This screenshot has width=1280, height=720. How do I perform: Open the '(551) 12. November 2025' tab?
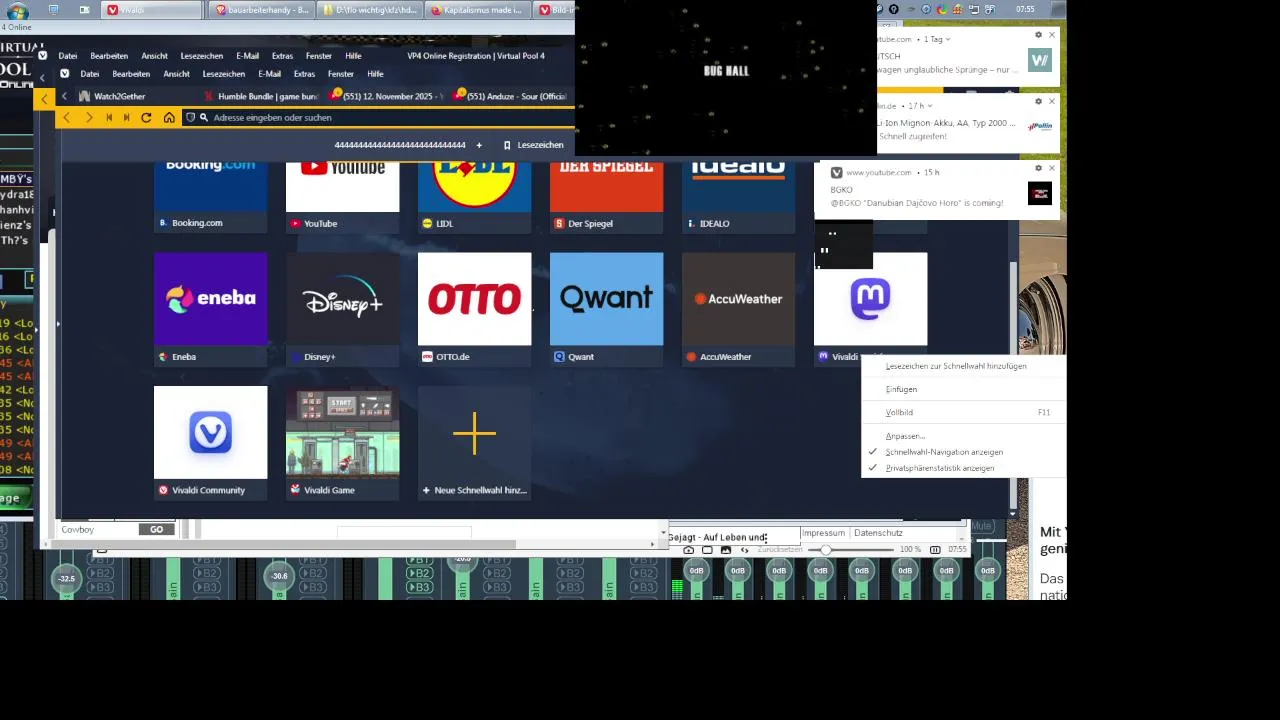click(x=386, y=97)
